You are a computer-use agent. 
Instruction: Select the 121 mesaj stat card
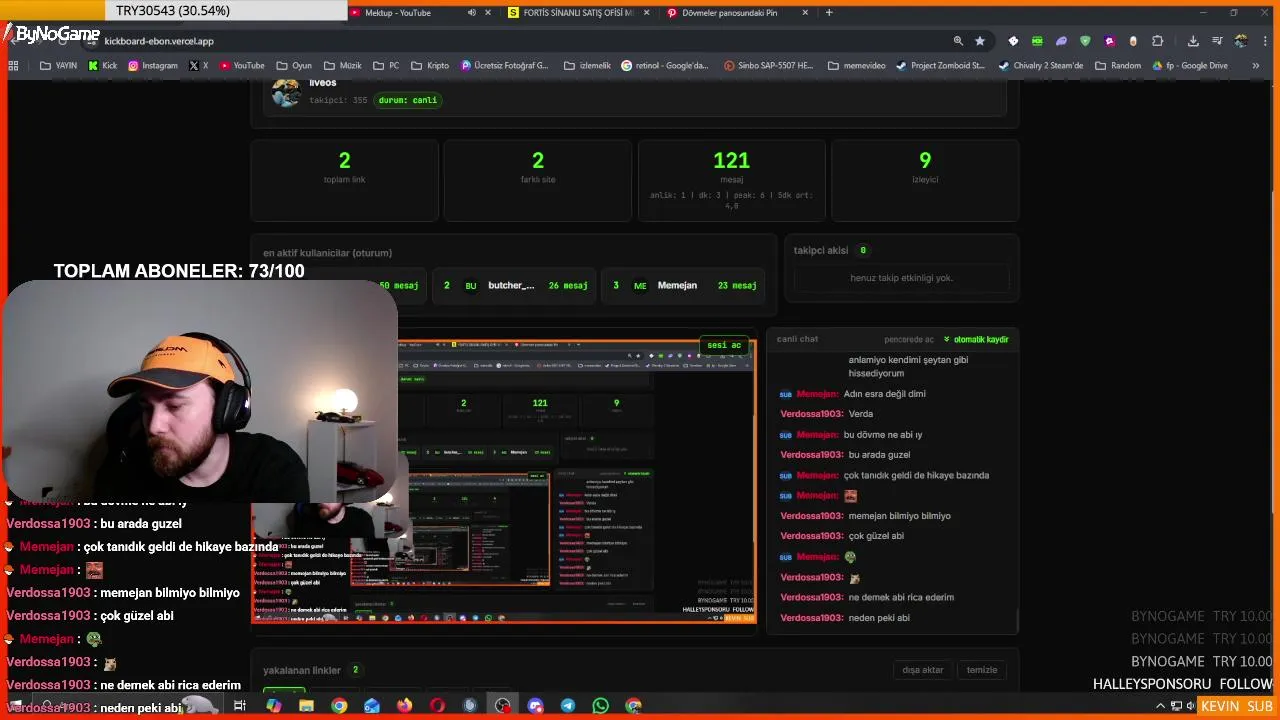click(731, 180)
